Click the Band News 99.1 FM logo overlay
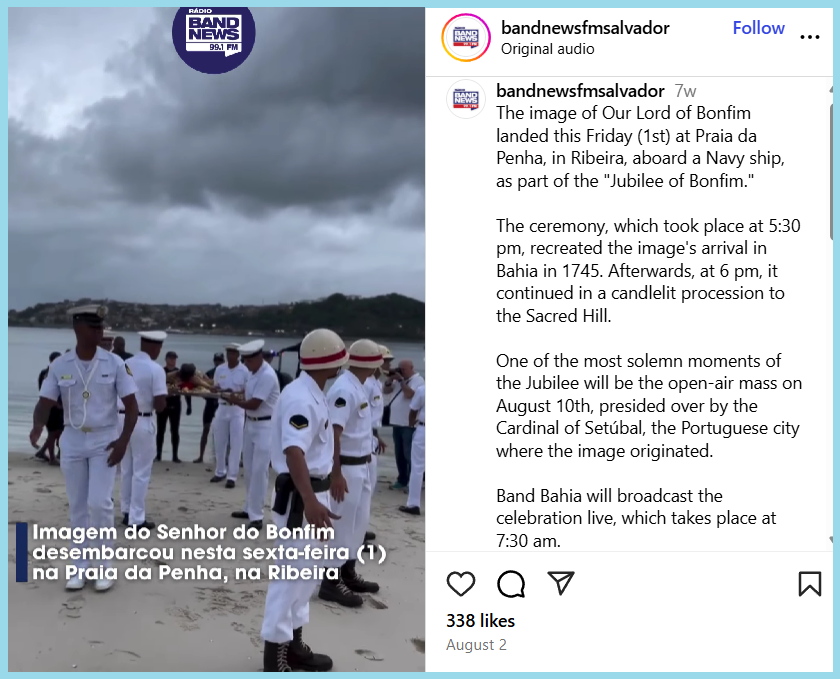Image resolution: width=840 pixels, height=679 pixels. point(214,35)
